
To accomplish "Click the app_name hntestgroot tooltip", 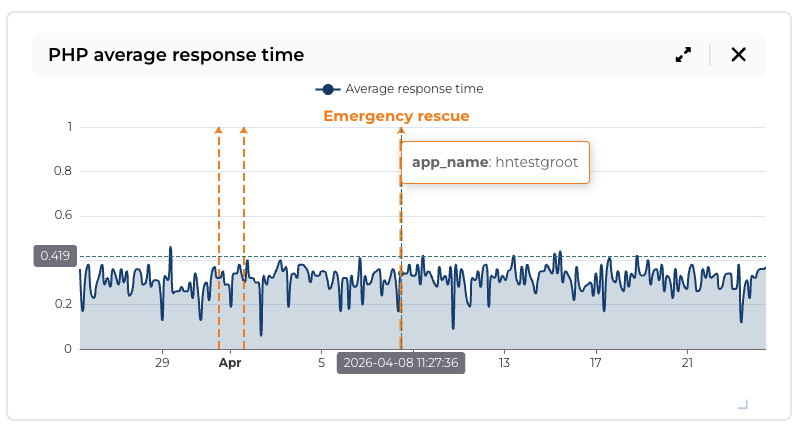I will coord(495,162).
